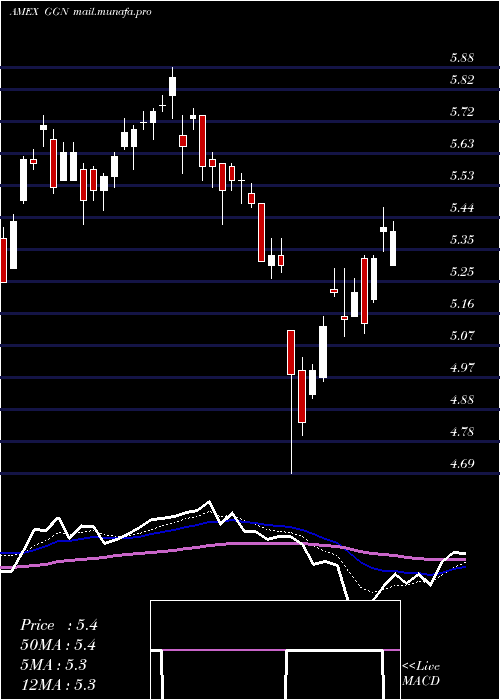Viewport: 500px width, 700px height.
Task: Click the Price : 5.4 readout
Action: [x=58, y=625]
